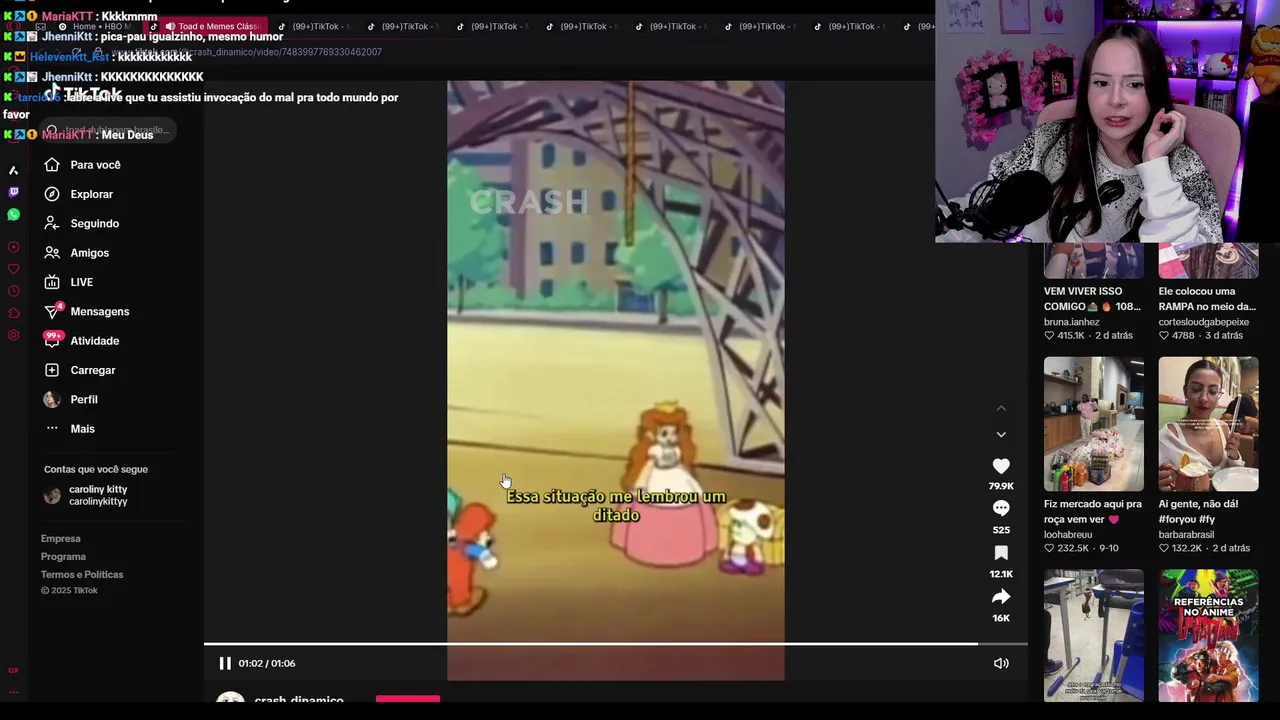Image resolution: width=1280 pixels, height=720 pixels.
Task: Click the 79.9K likes count
Action: [1001, 486]
